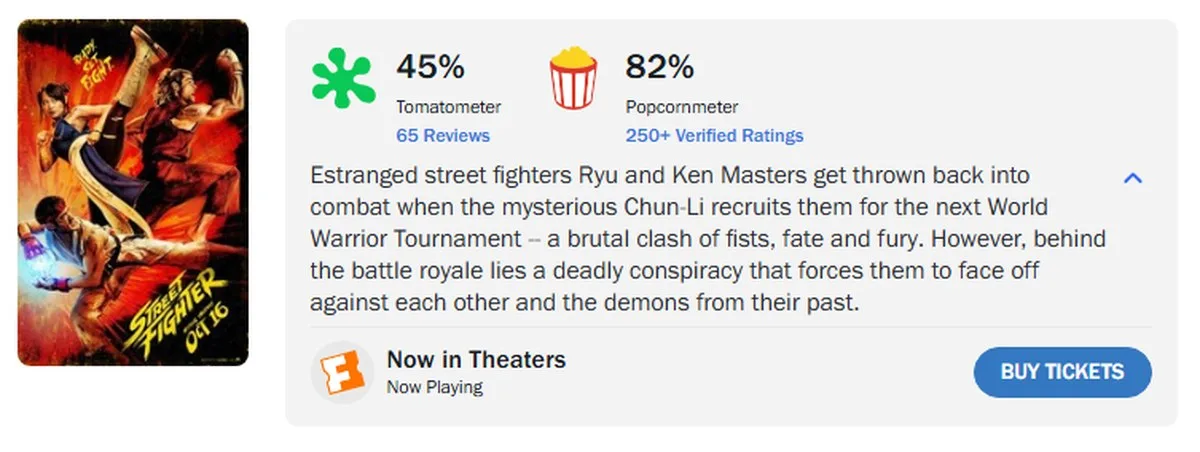Open the 65 Reviews link

pos(443,135)
